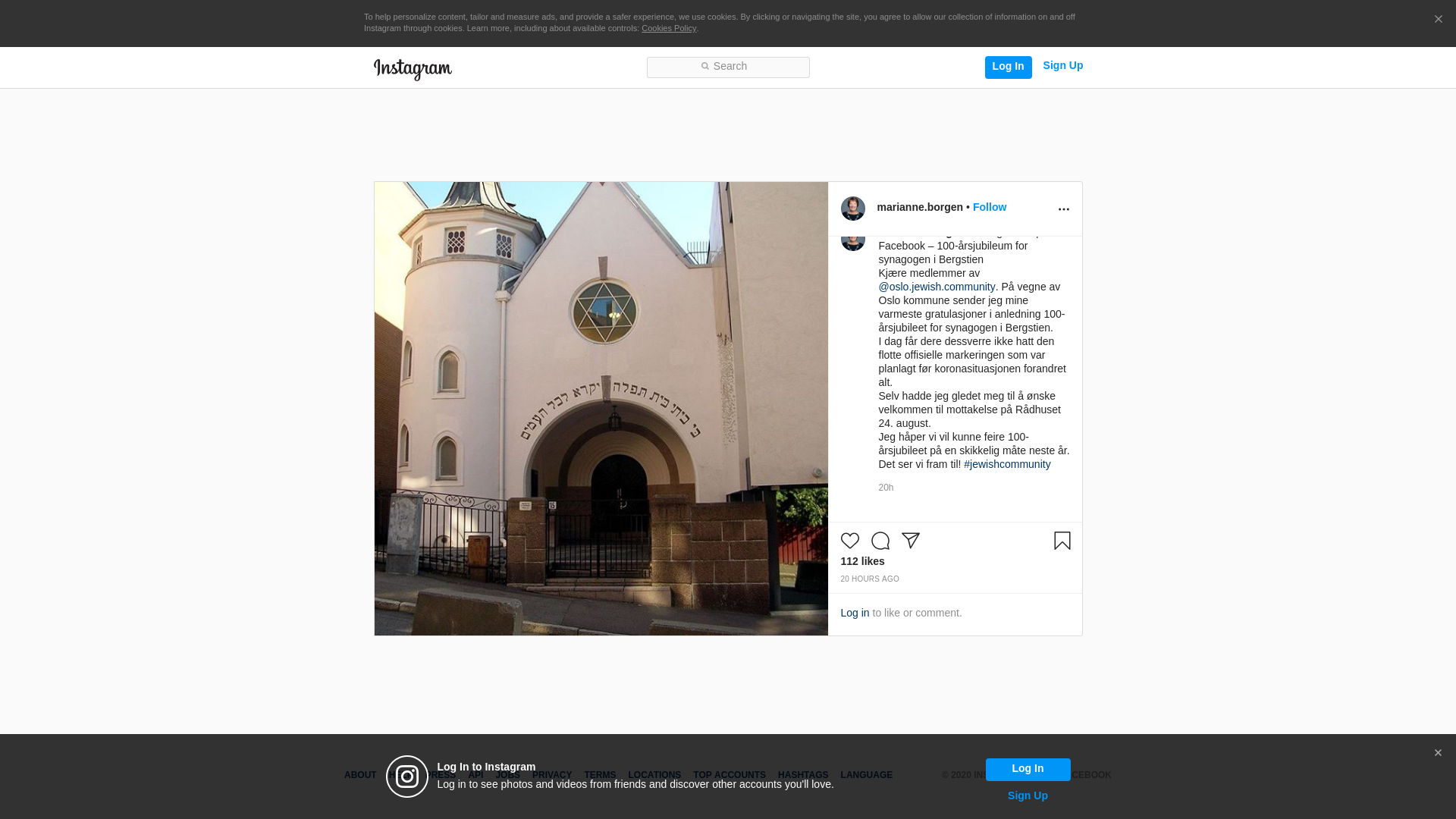Follow marianne.borgen

tap(989, 208)
